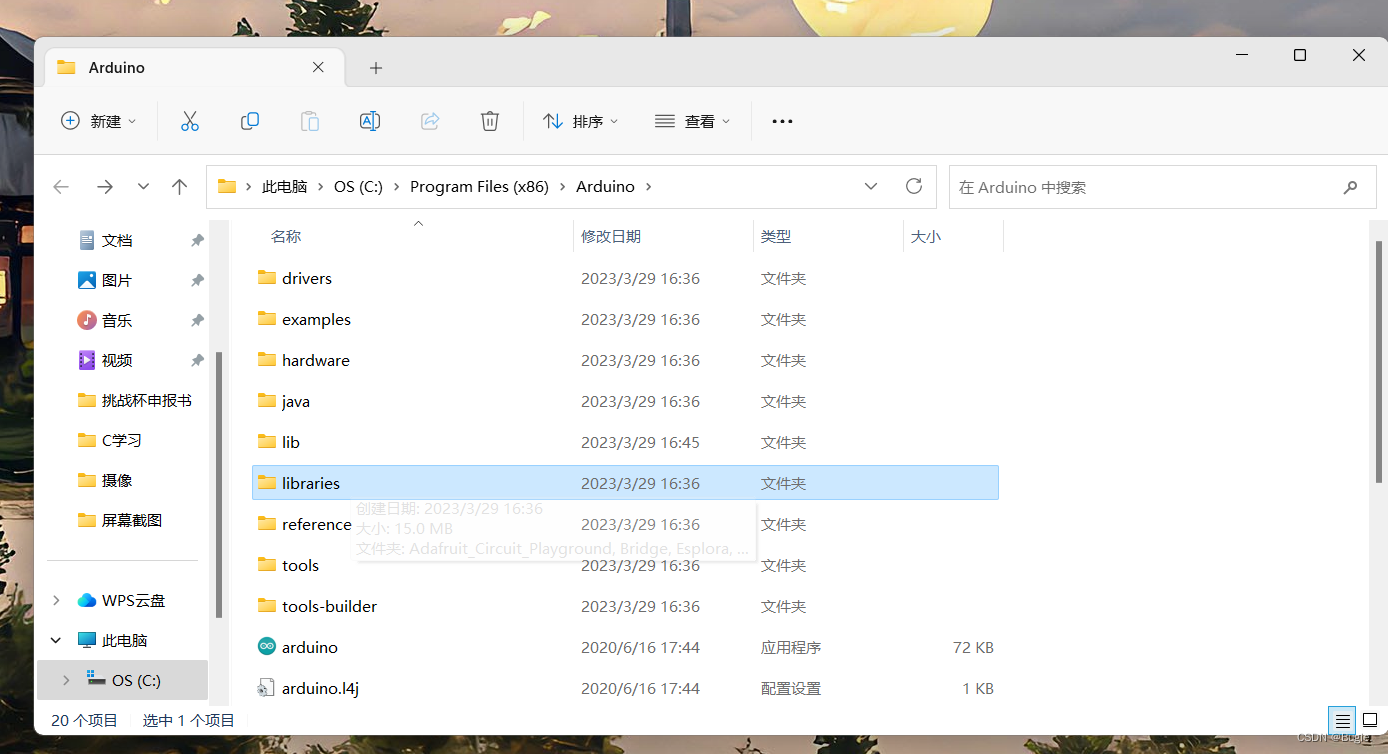The width and height of the screenshot is (1388, 754).
Task: Switch to large thumbnails view icon
Action: (1370, 720)
